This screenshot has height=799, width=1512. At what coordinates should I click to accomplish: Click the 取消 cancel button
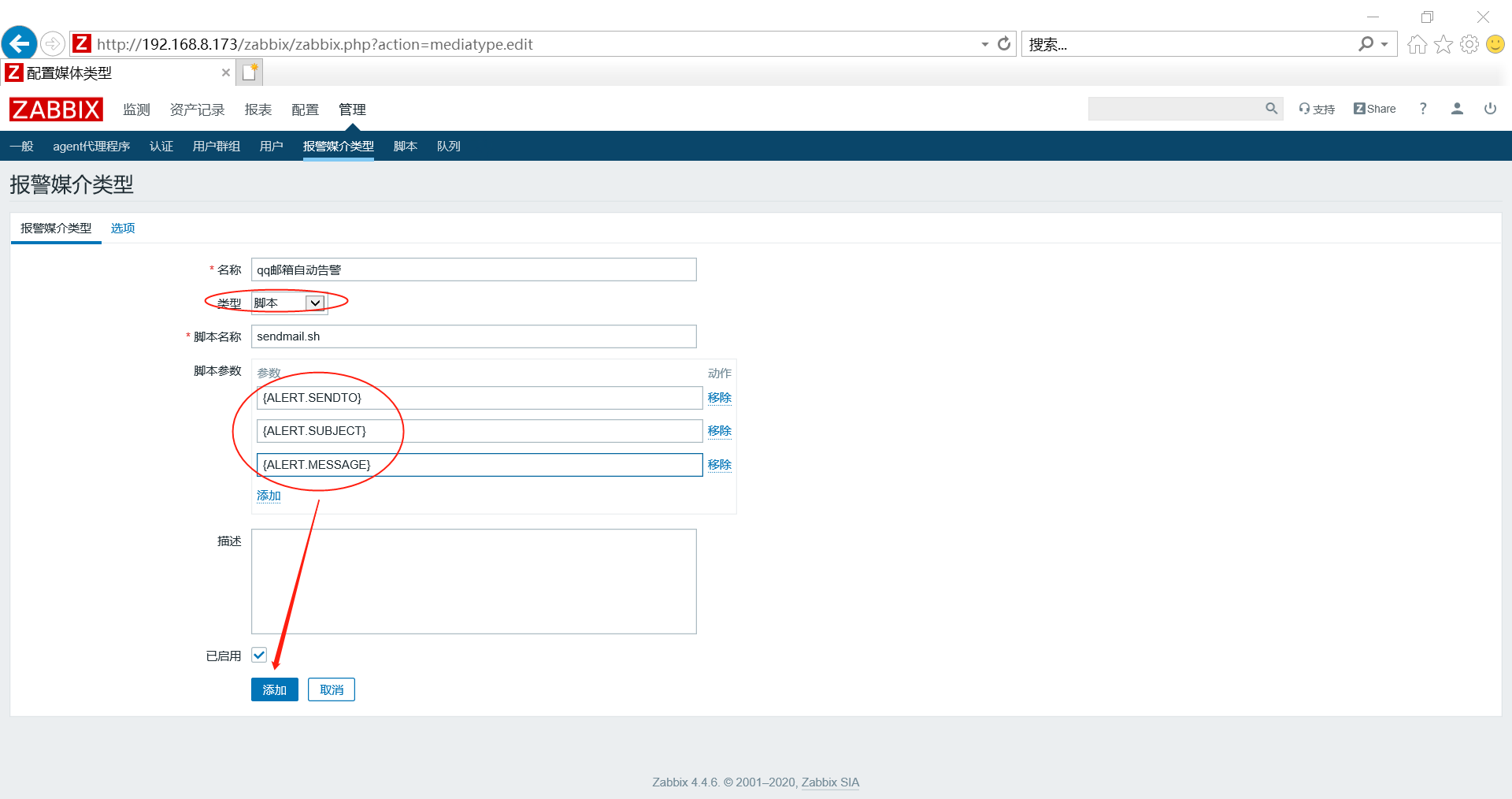(x=332, y=689)
